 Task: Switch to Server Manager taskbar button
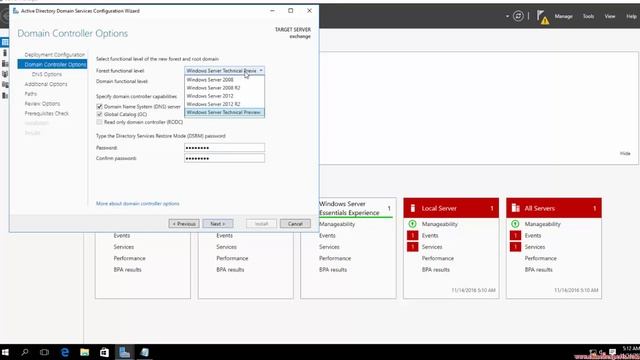pos(124,352)
